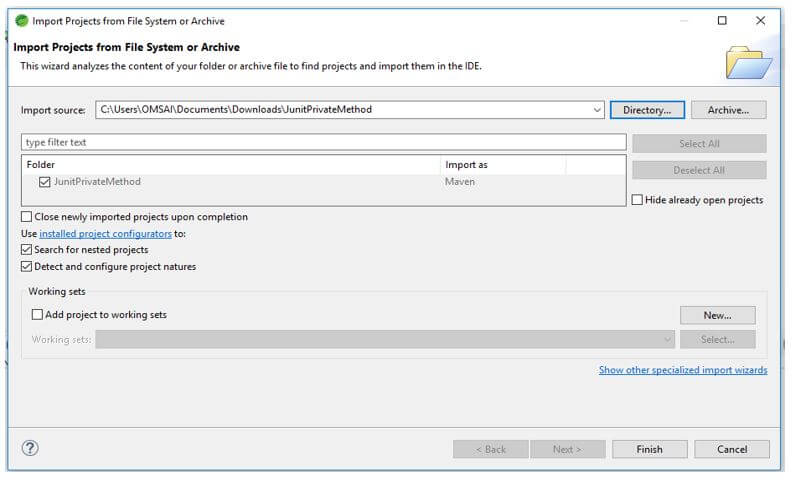This screenshot has width=796, height=486.
Task: Maximize the Import Projects dialog window
Action: point(722,20)
